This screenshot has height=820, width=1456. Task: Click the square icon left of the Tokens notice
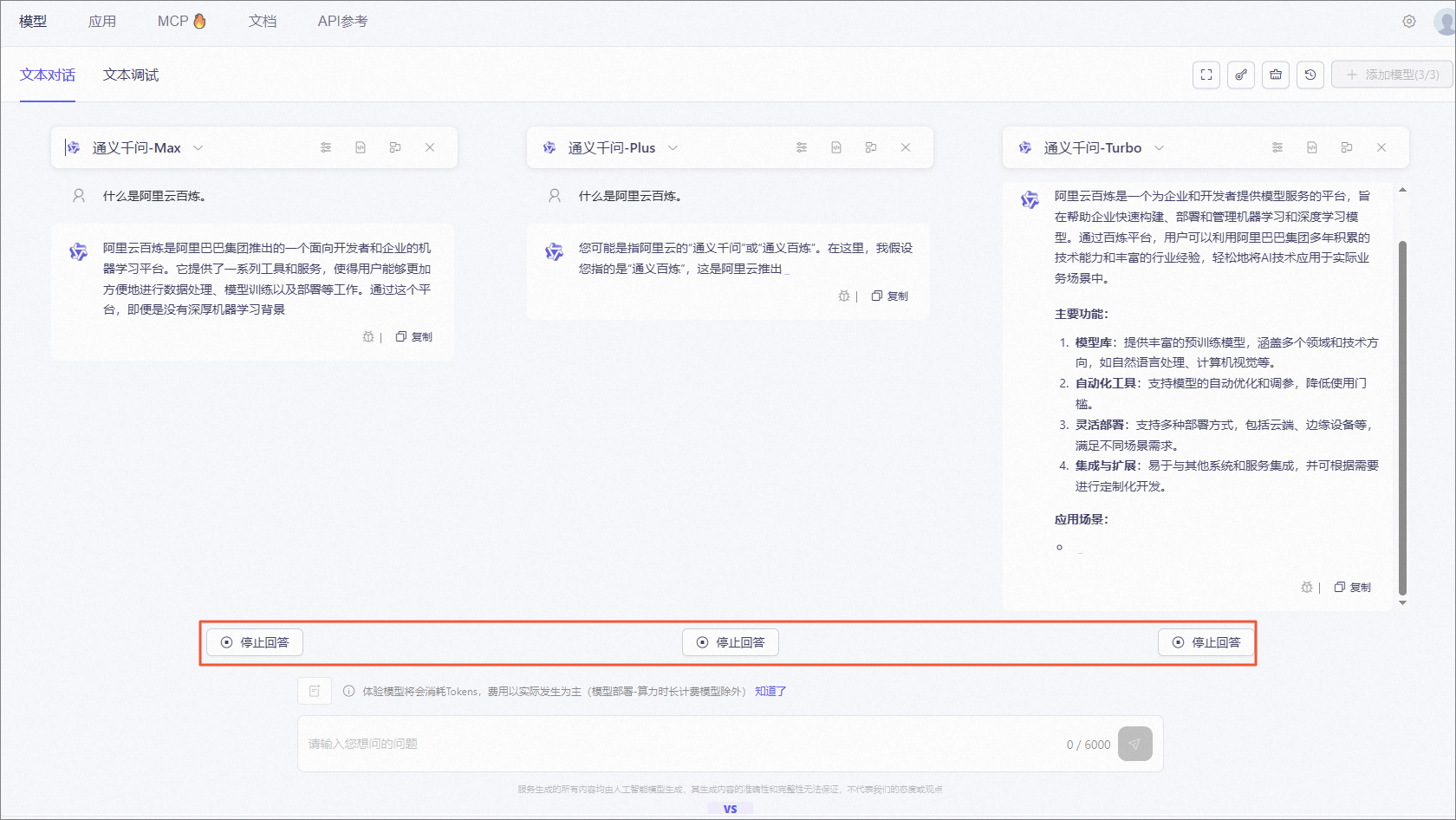pos(315,691)
